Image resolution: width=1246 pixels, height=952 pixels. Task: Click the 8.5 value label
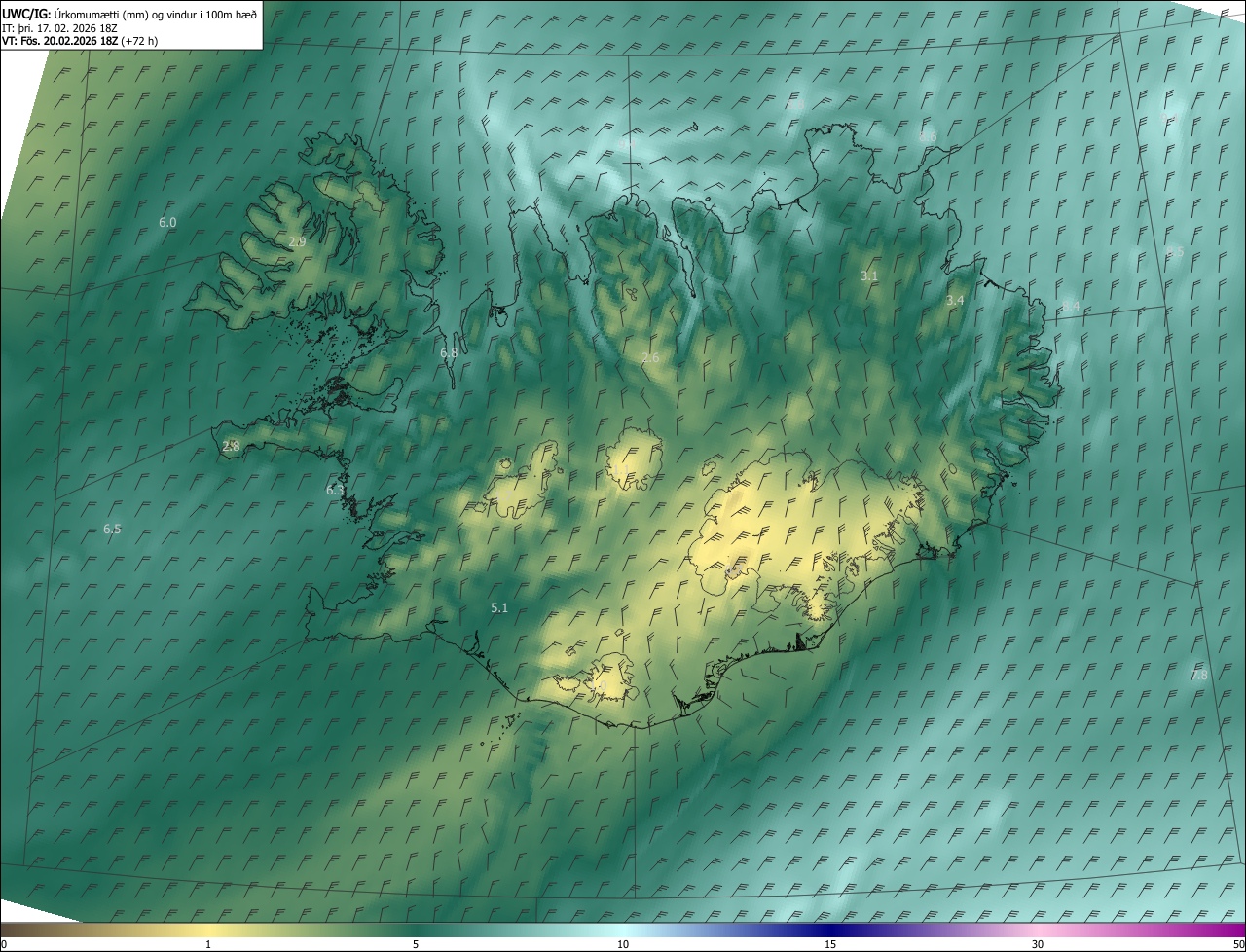tap(1175, 252)
